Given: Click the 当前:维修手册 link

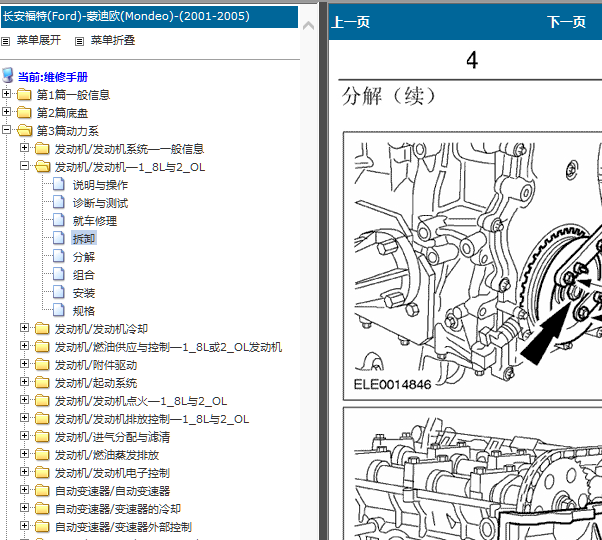Looking at the screenshot, I should pos(53,77).
